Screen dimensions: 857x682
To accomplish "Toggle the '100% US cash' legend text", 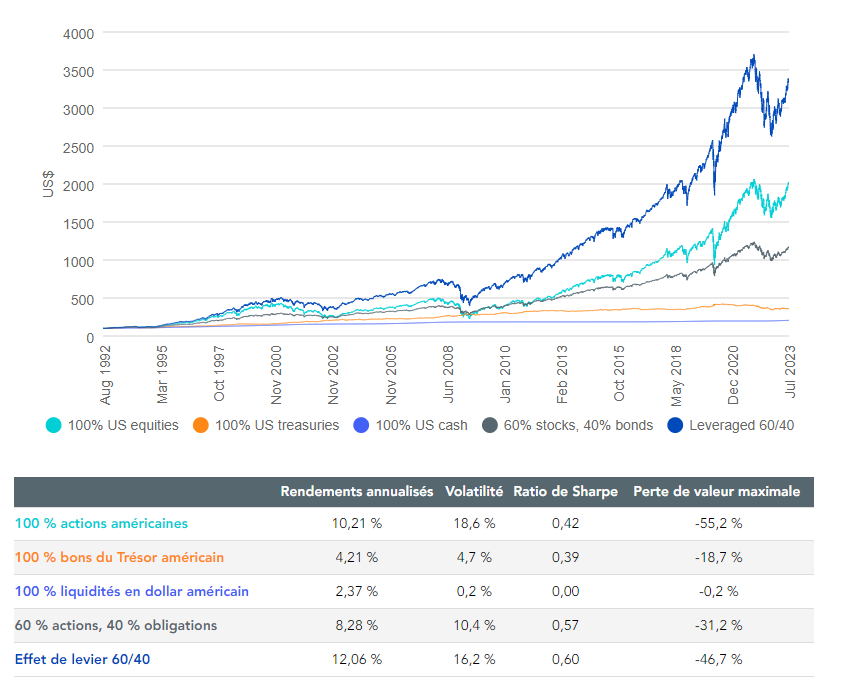I will 421,425.
